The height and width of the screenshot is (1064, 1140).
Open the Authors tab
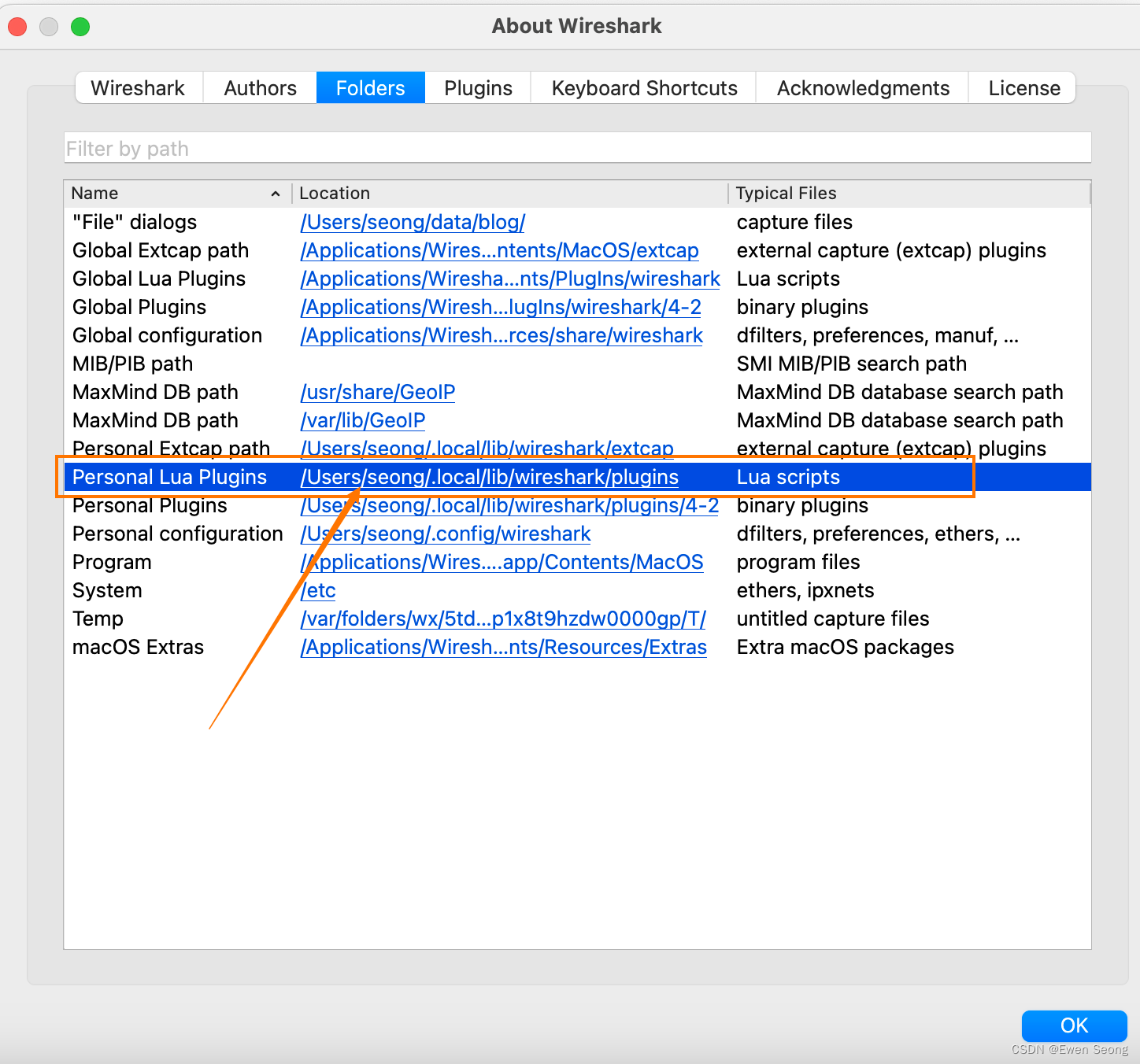261,88
